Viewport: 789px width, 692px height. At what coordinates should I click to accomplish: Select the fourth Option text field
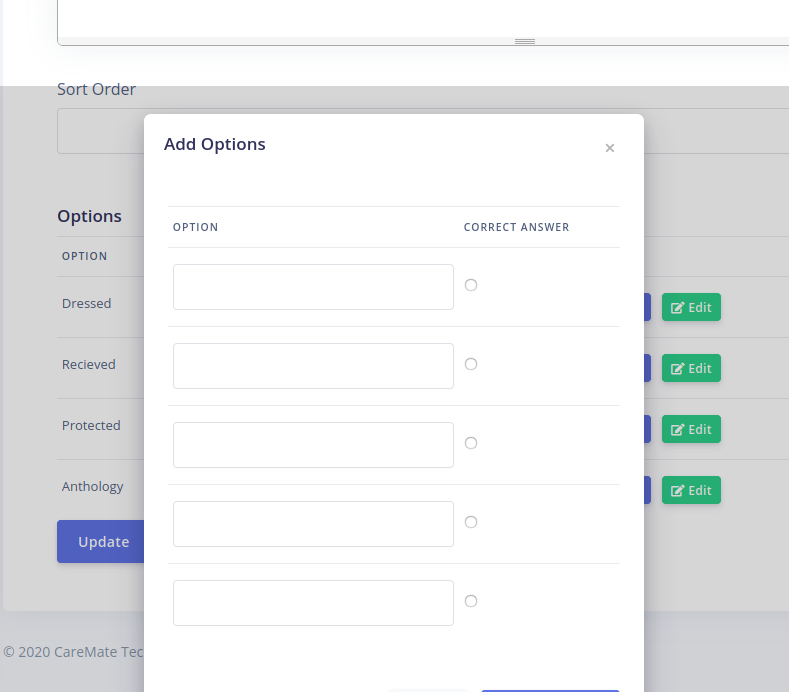[313, 524]
